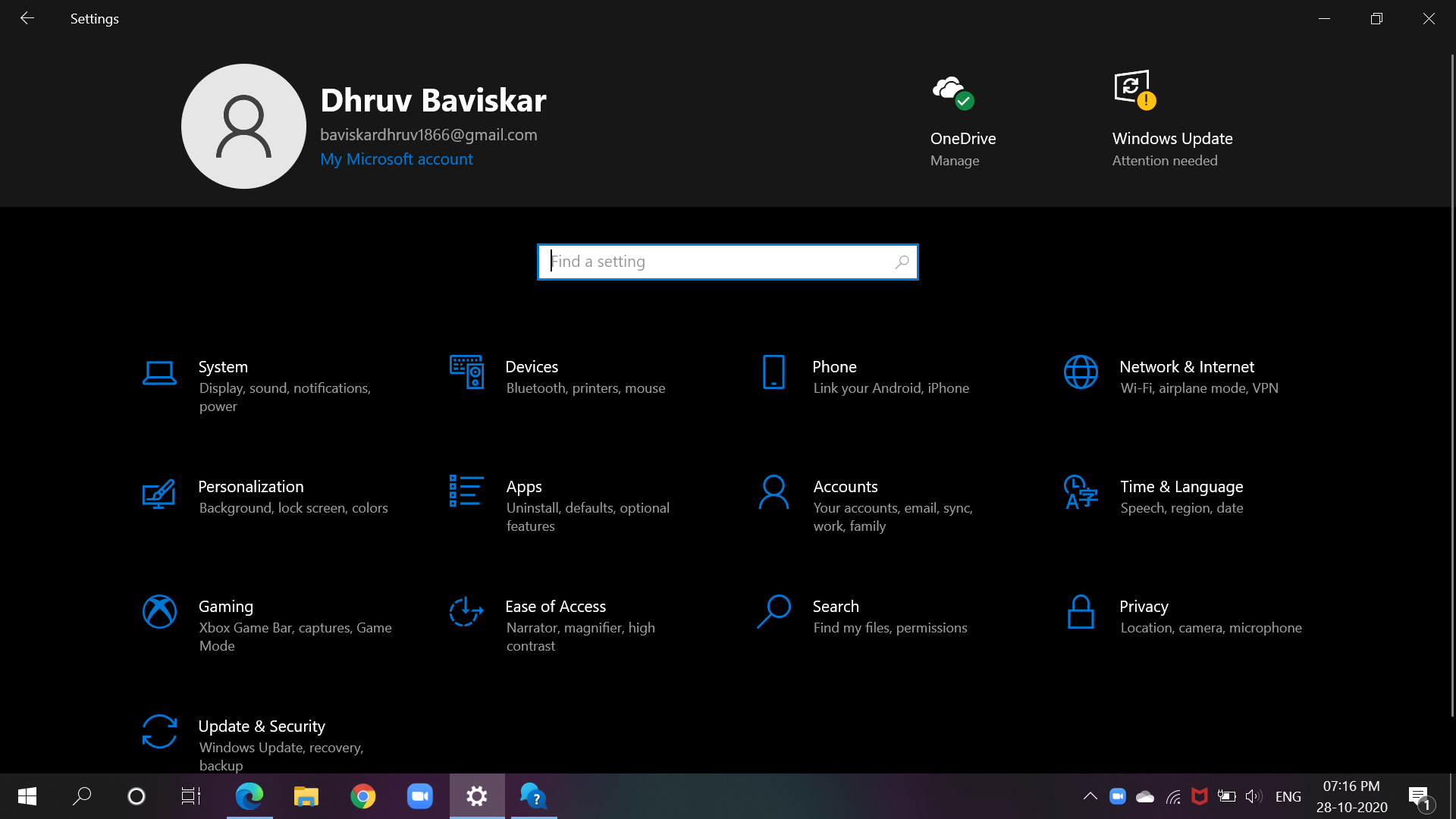Click taskbar search magnifier icon
Screen dimensions: 1456x819
coord(82,796)
